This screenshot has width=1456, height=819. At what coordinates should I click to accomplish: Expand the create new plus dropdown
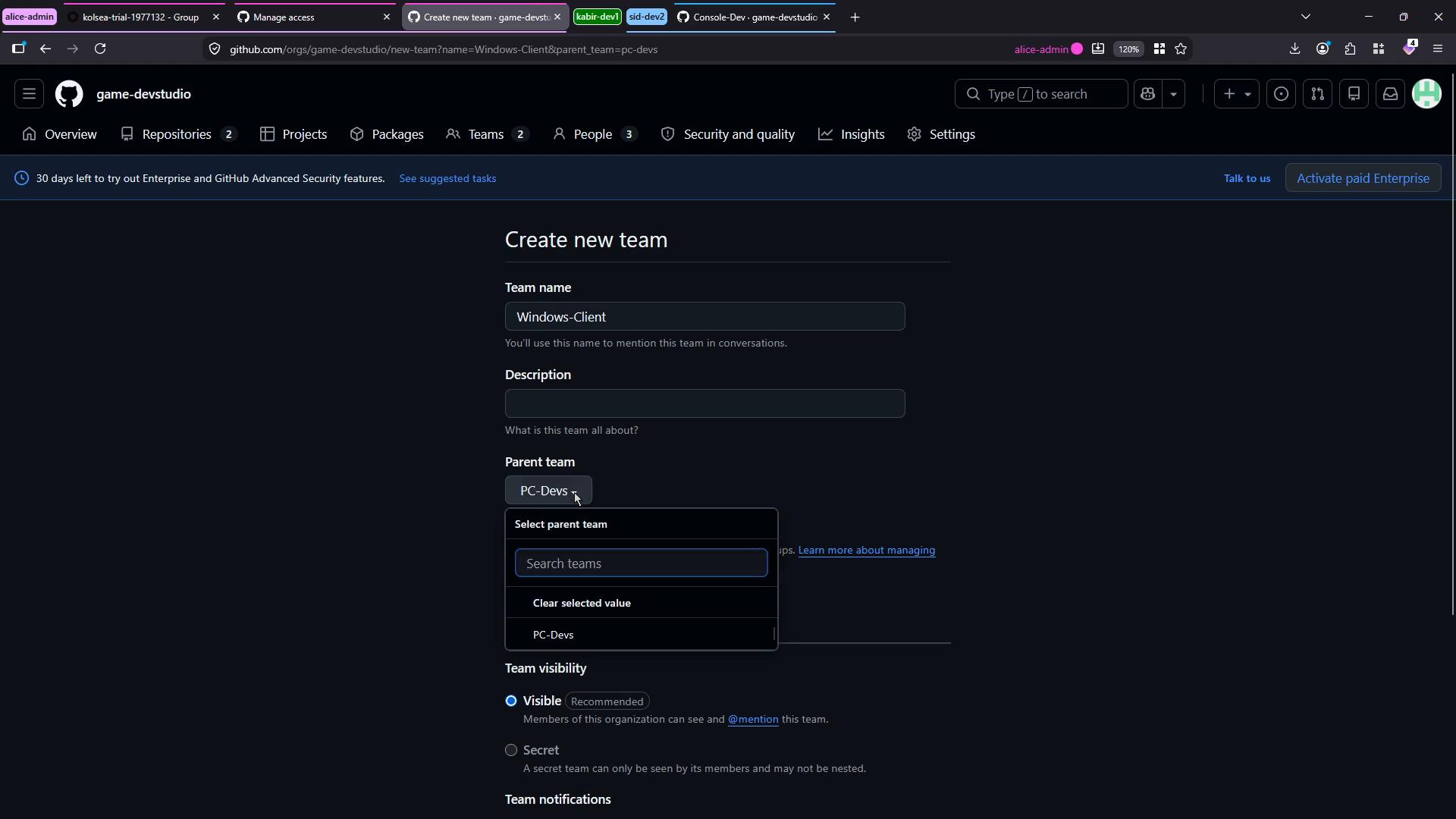coord(1237,94)
